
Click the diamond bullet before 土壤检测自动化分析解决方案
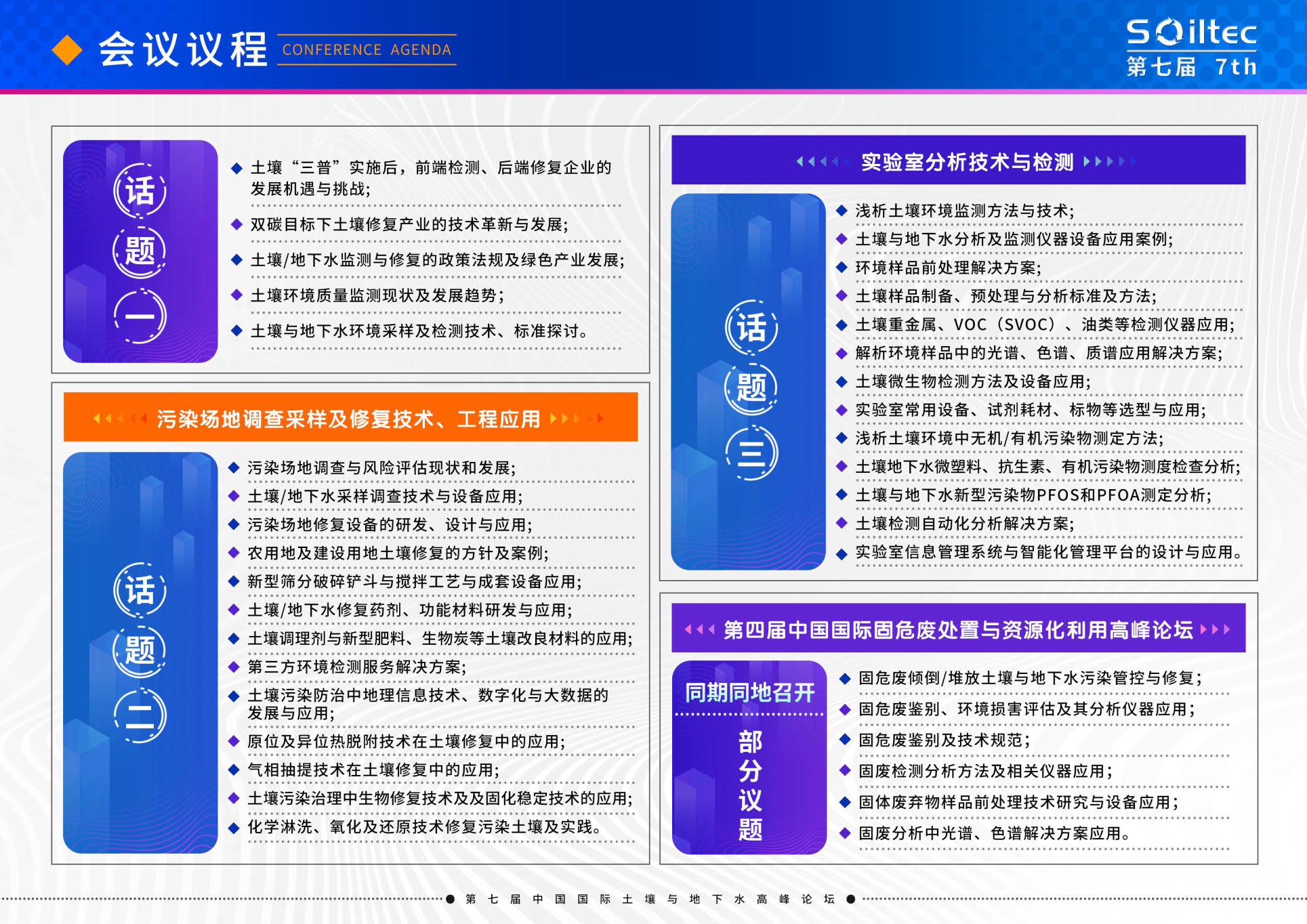[x=842, y=523]
